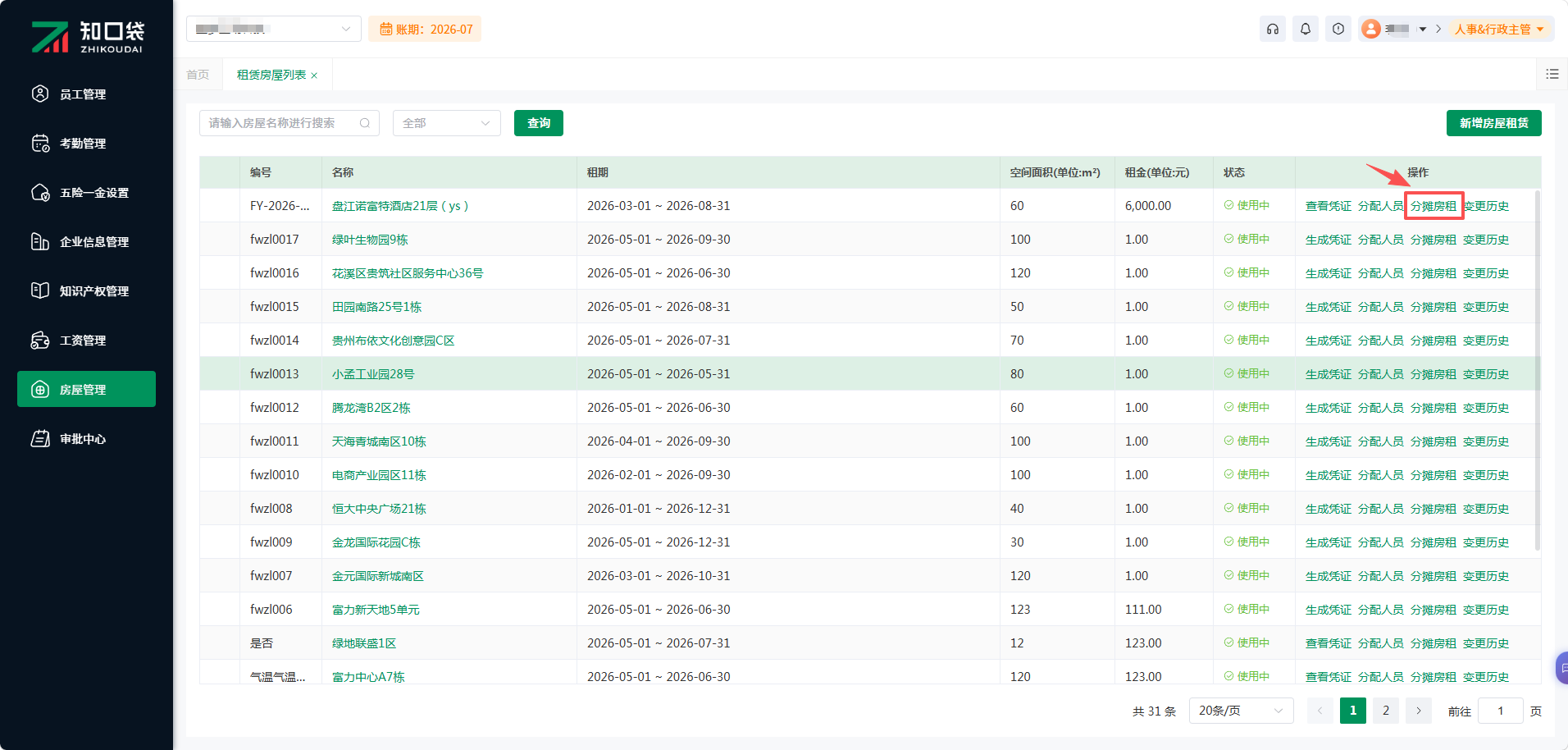Click the search magnifier icon in the name field

click(365, 123)
